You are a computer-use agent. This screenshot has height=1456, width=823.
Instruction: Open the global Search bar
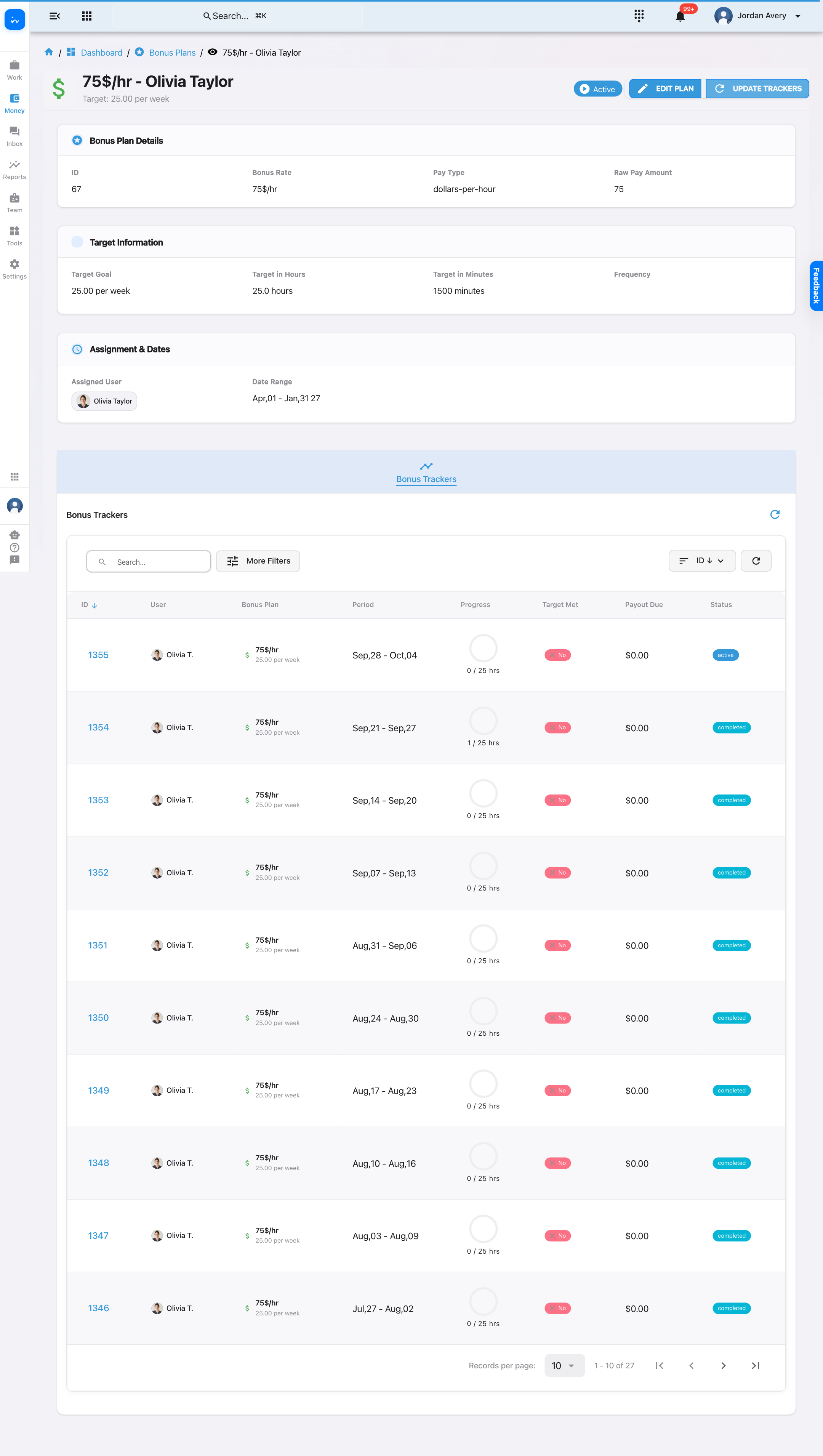[237, 16]
